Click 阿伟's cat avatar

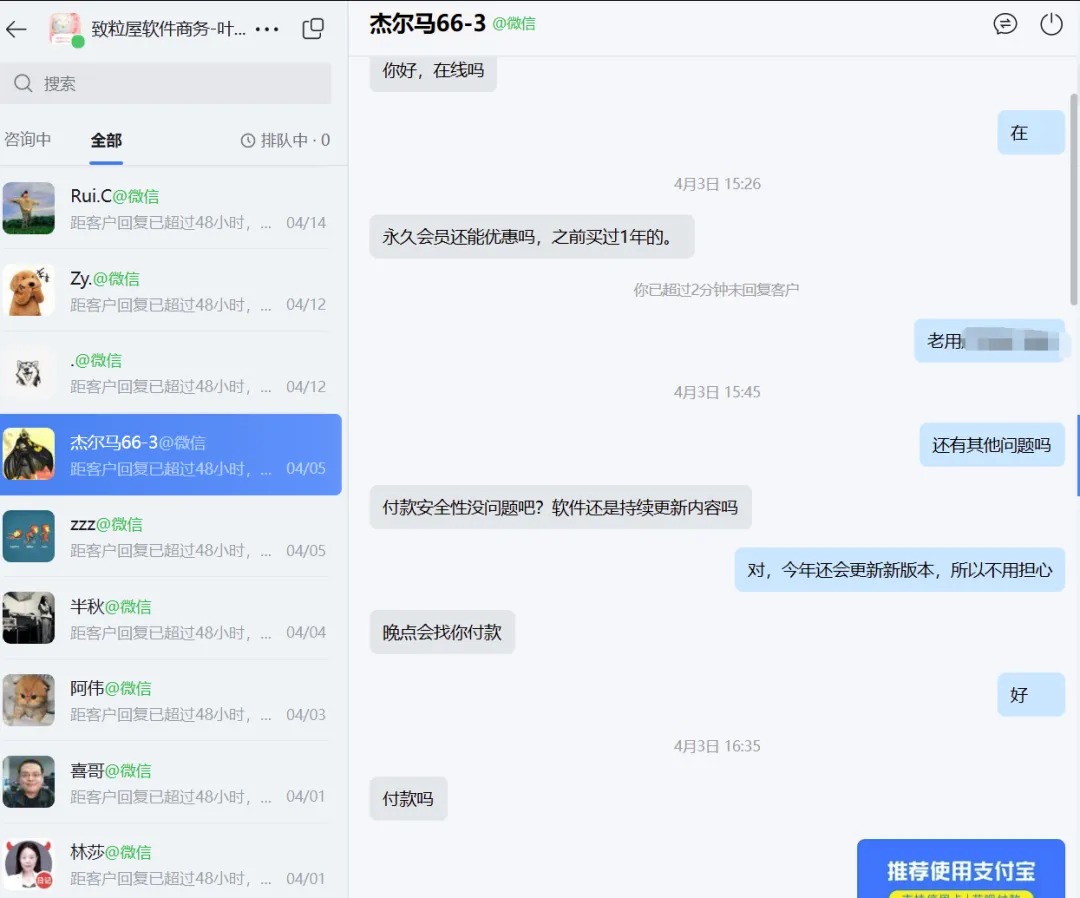pyautogui.click(x=28, y=700)
